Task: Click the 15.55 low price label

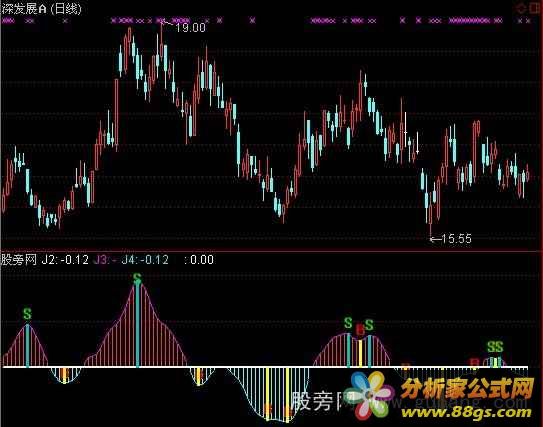Action: [457, 239]
